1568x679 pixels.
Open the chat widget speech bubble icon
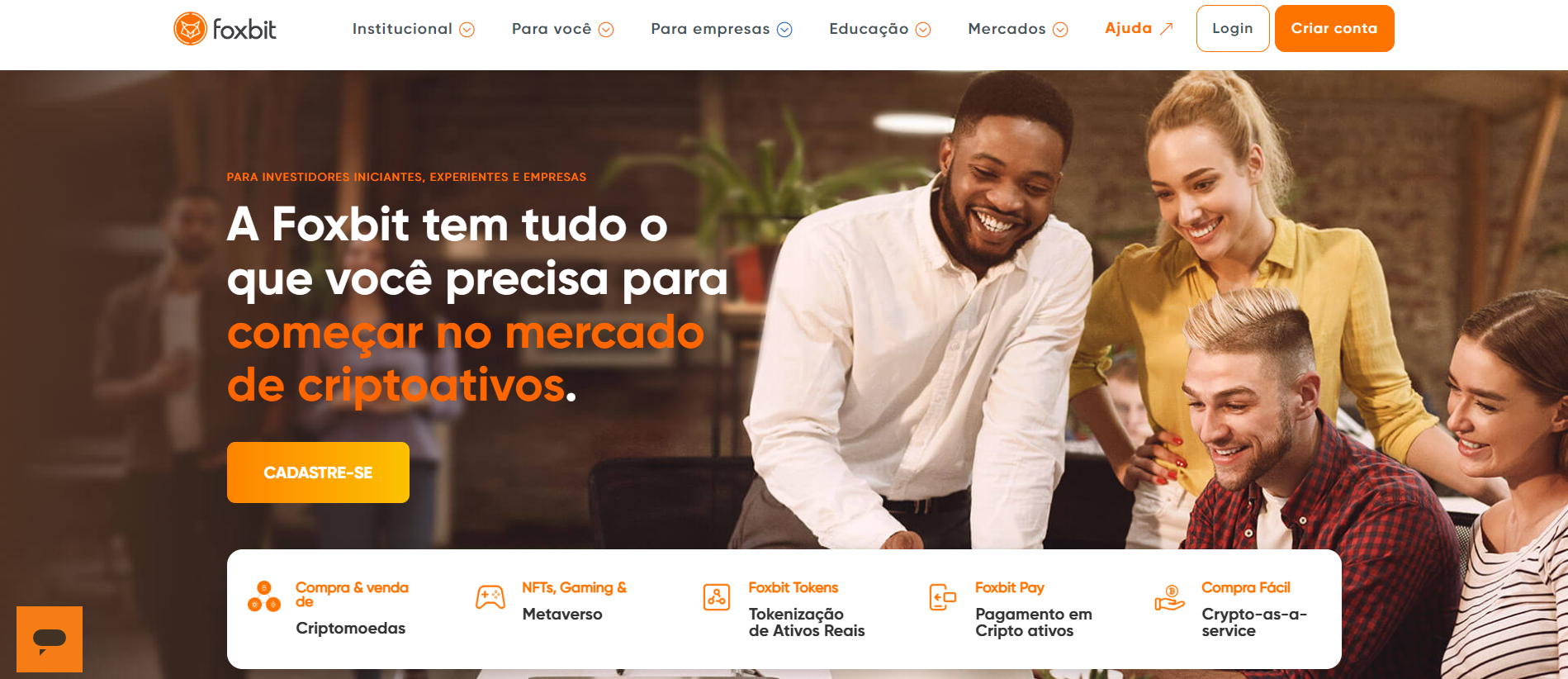click(x=50, y=639)
